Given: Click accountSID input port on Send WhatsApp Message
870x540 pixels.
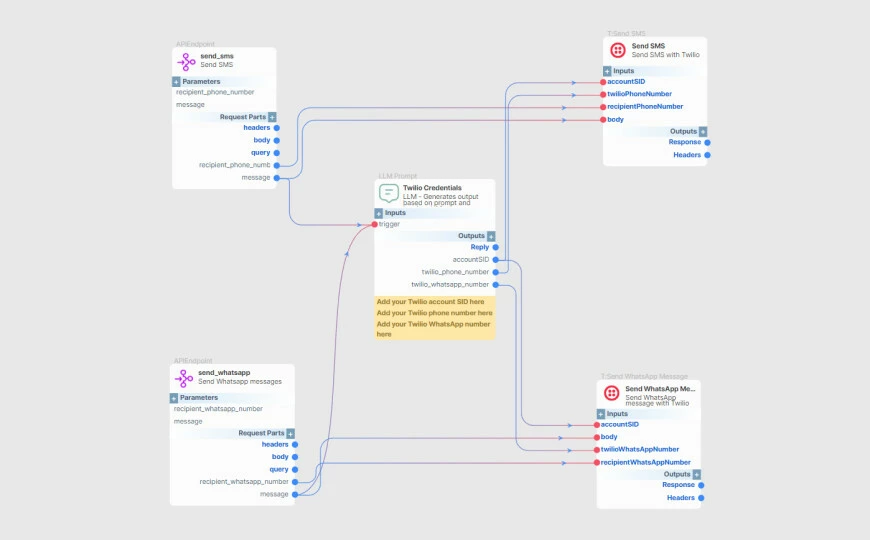Looking at the screenshot, I should point(597,425).
